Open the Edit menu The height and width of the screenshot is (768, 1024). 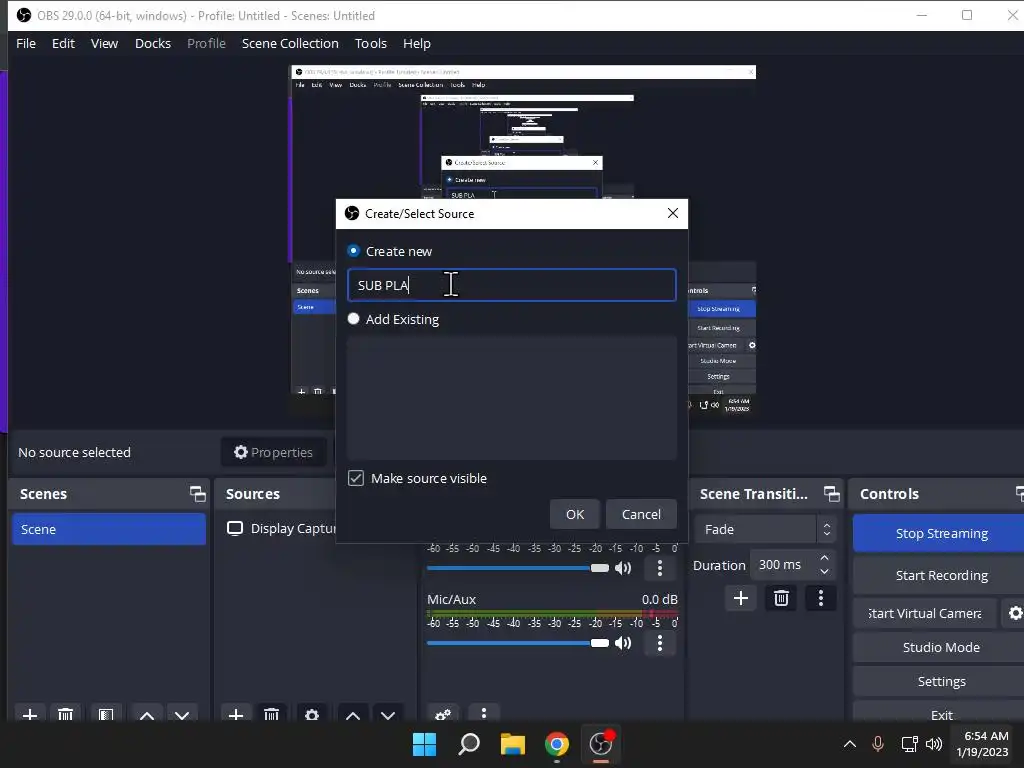click(63, 43)
